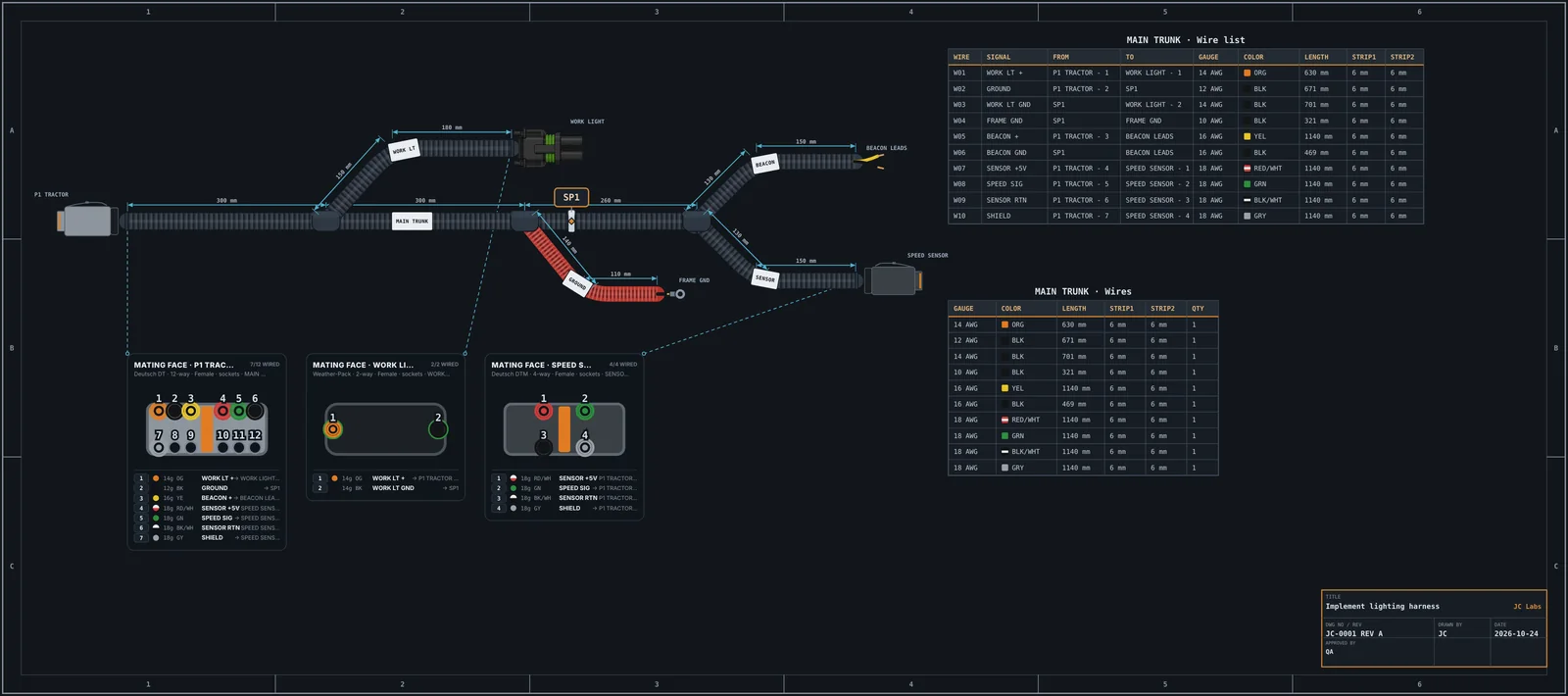Click the 180 mm dimension on work light branch
Screen dimensions: 1568x696
coord(451,127)
